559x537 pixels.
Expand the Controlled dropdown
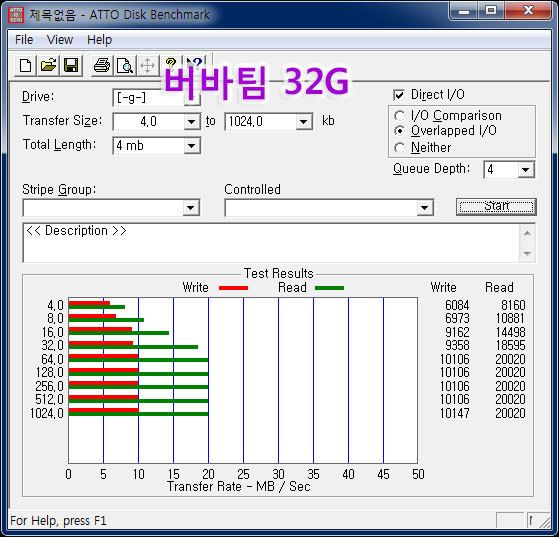coord(424,208)
